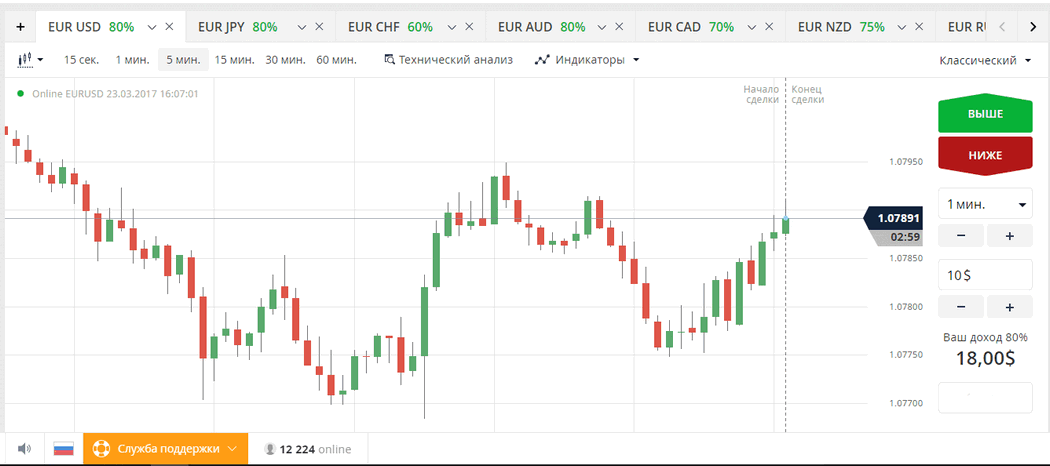Expand the Индикаторы dropdown
This screenshot has height=466, width=1050.
(587, 60)
